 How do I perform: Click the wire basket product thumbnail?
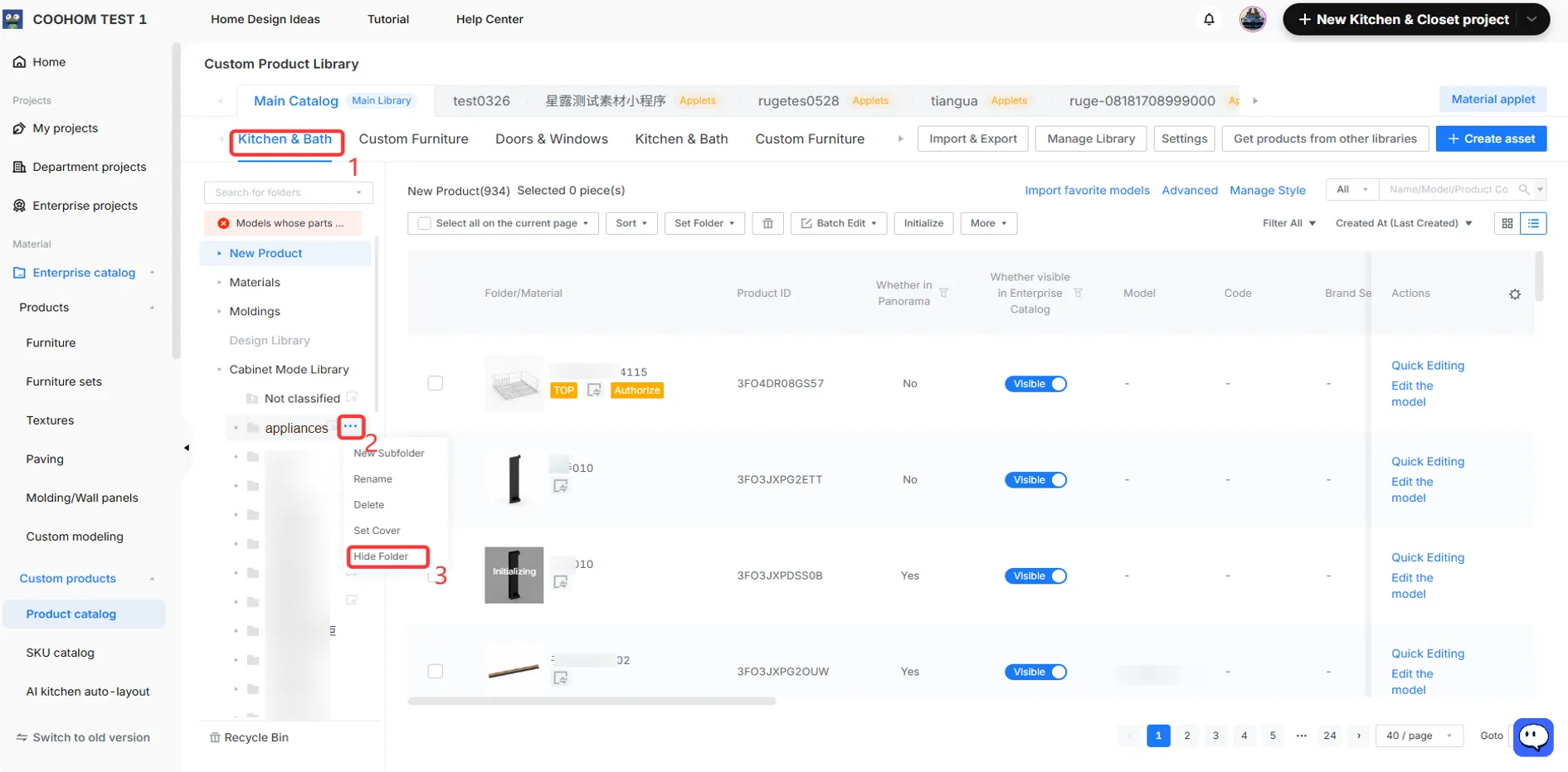coord(514,383)
